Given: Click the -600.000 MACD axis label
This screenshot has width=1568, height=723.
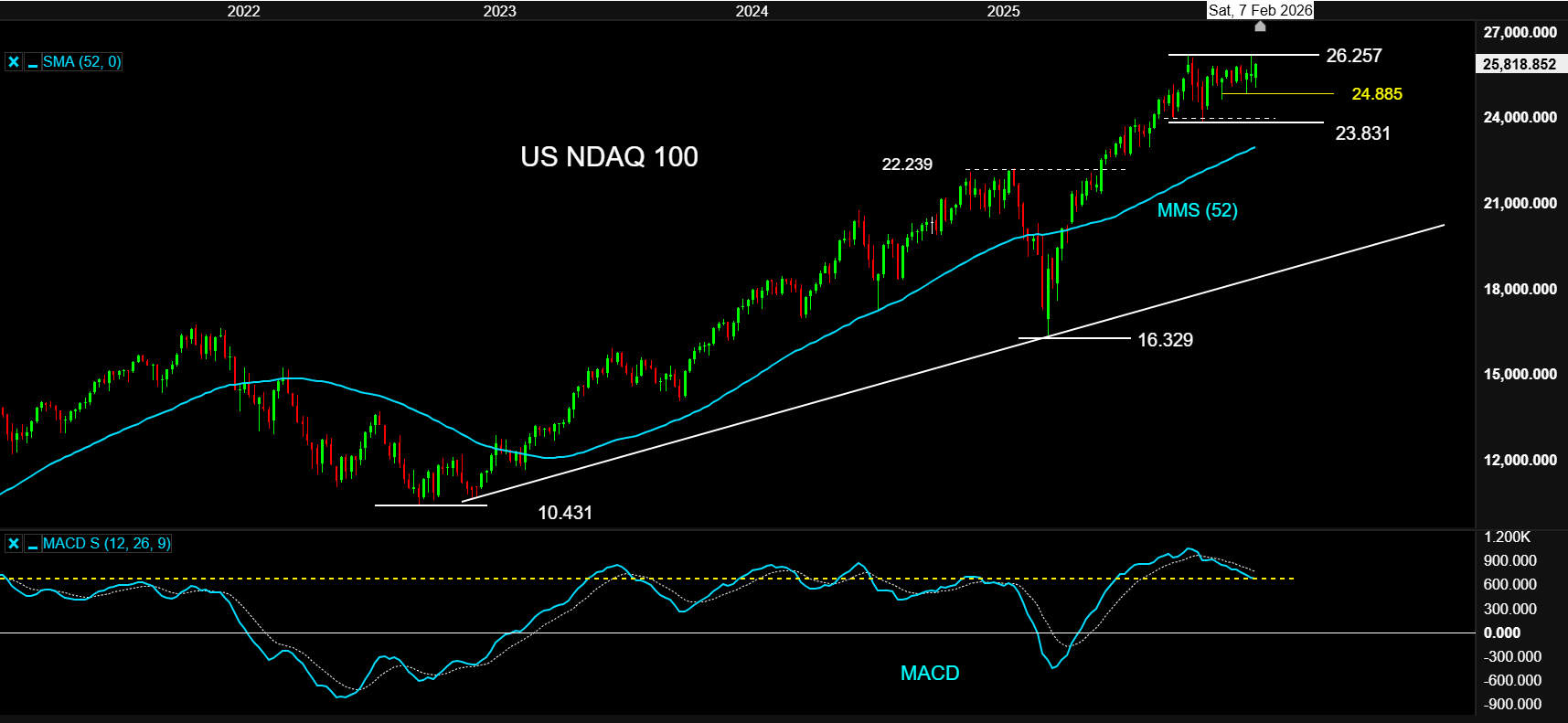Looking at the screenshot, I should [1512, 680].
